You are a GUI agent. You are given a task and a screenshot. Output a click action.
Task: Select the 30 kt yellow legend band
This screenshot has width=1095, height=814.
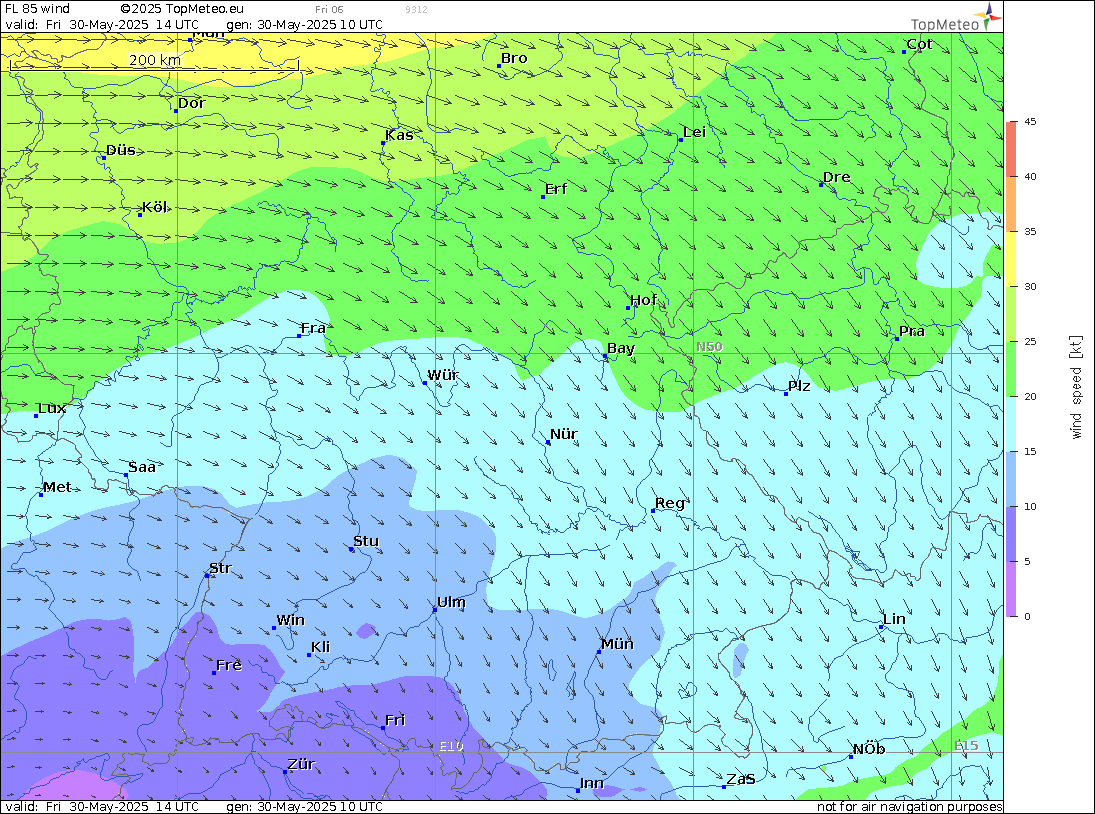coord(1011,258)
